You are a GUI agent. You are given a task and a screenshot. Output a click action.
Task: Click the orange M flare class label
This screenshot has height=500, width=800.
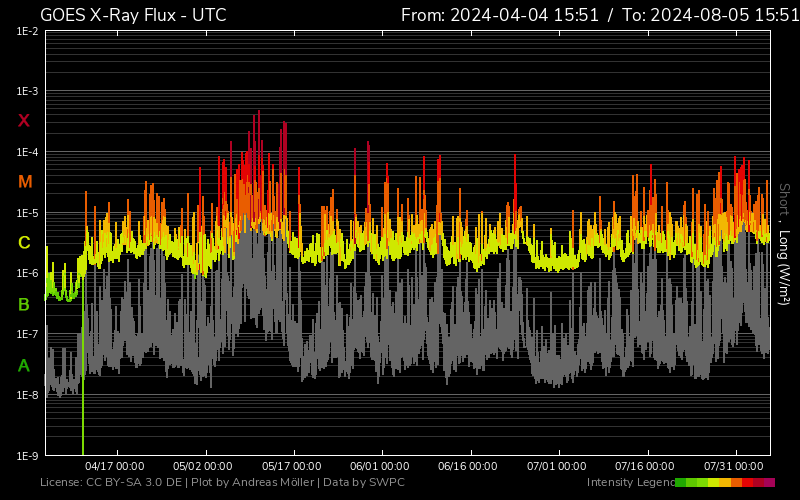click(25, 182)
